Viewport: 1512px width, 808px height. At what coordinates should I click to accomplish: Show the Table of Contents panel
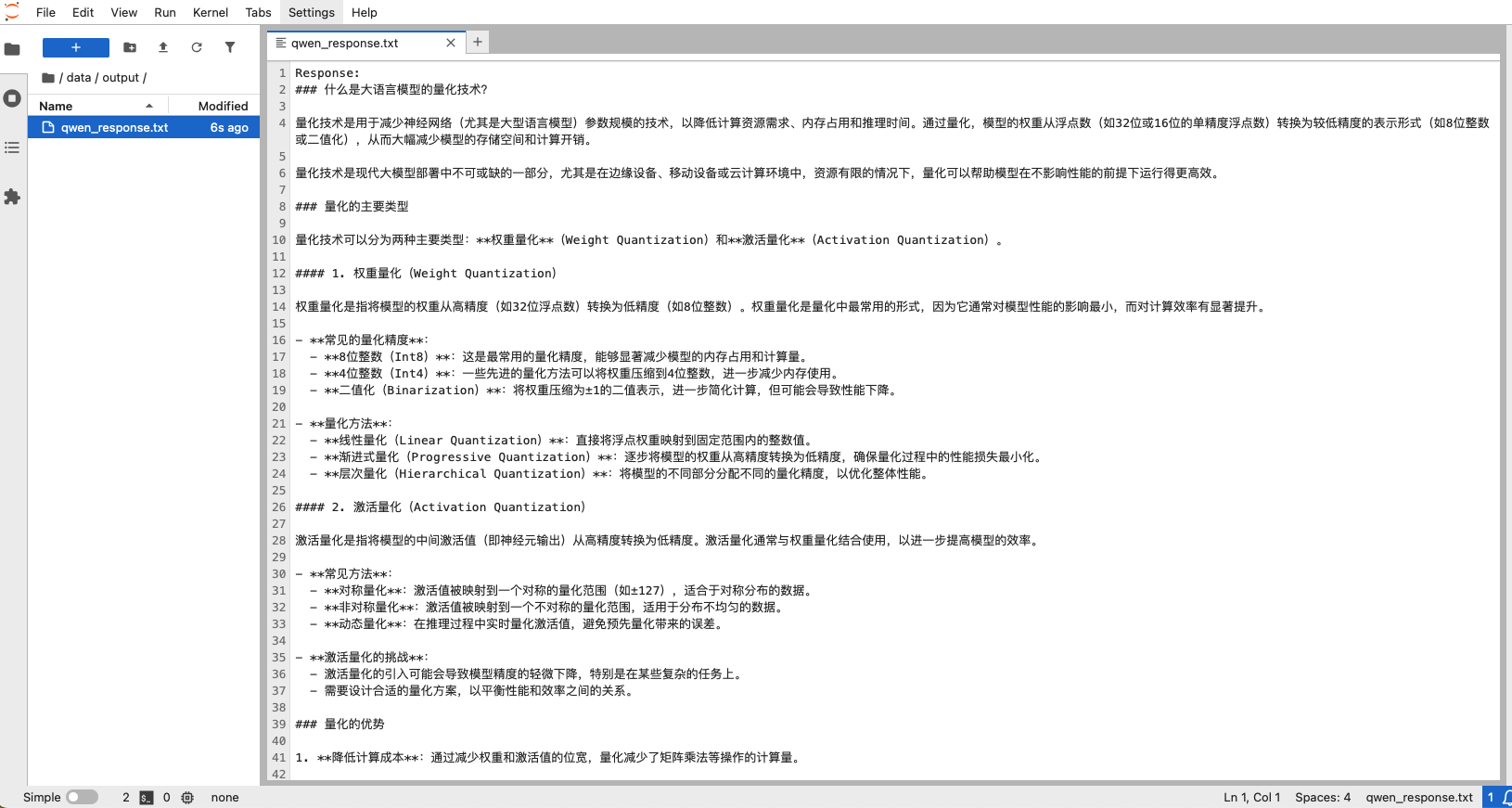click(12, 147)
